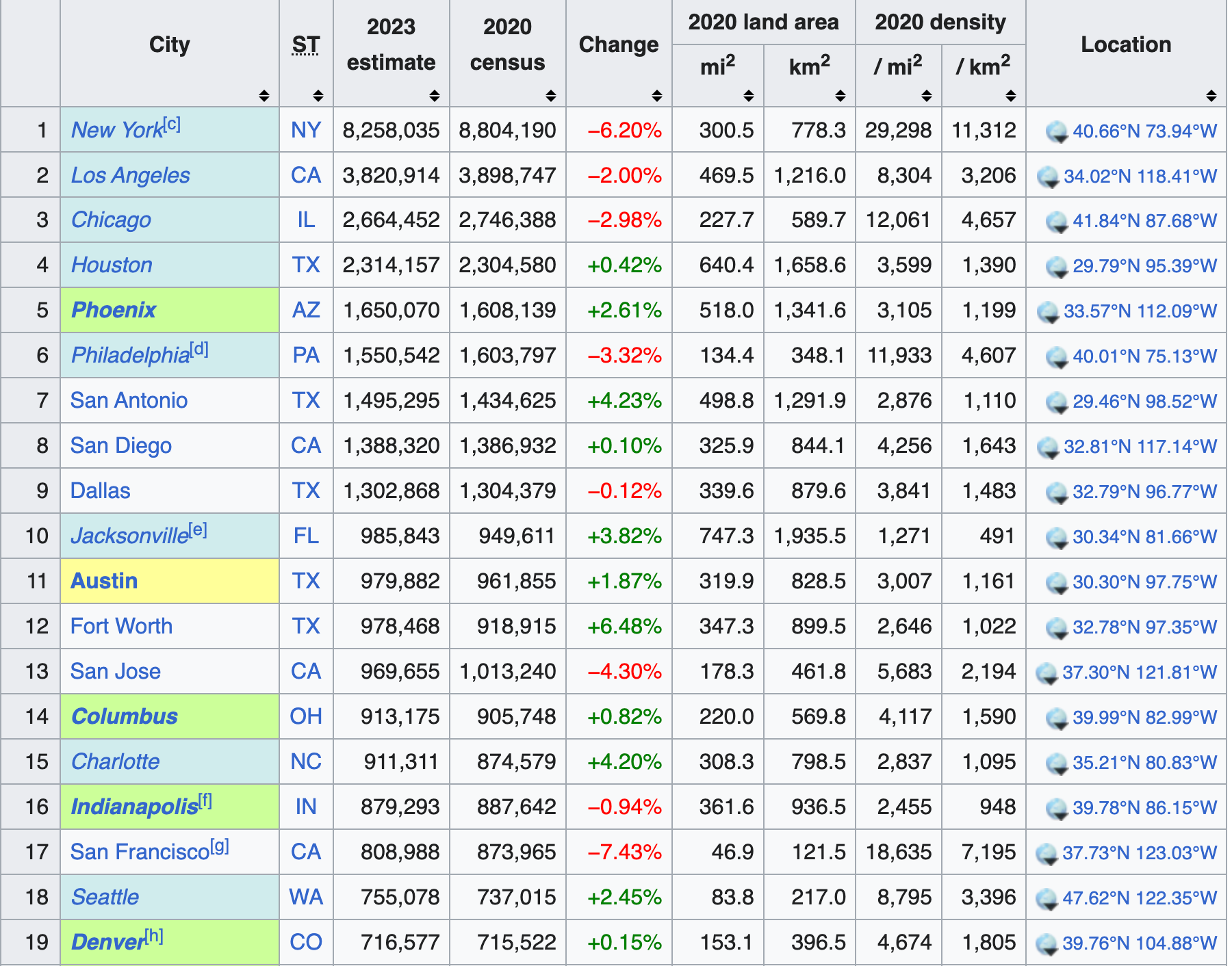Click globe icon for Seattle coordinates
This screenshot has width=1232, height=966.
point(1047,899)
